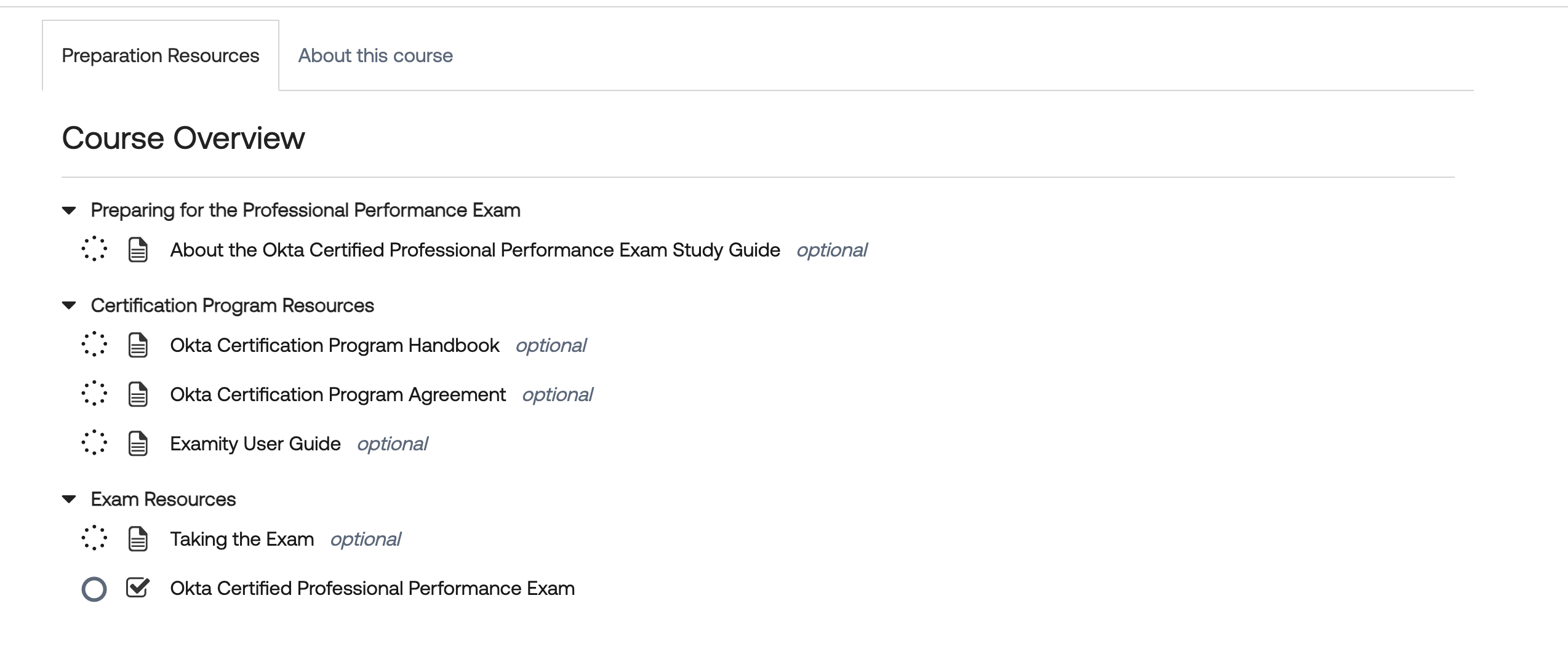Click the Performance Exam status circle

(x=94, y=589)
